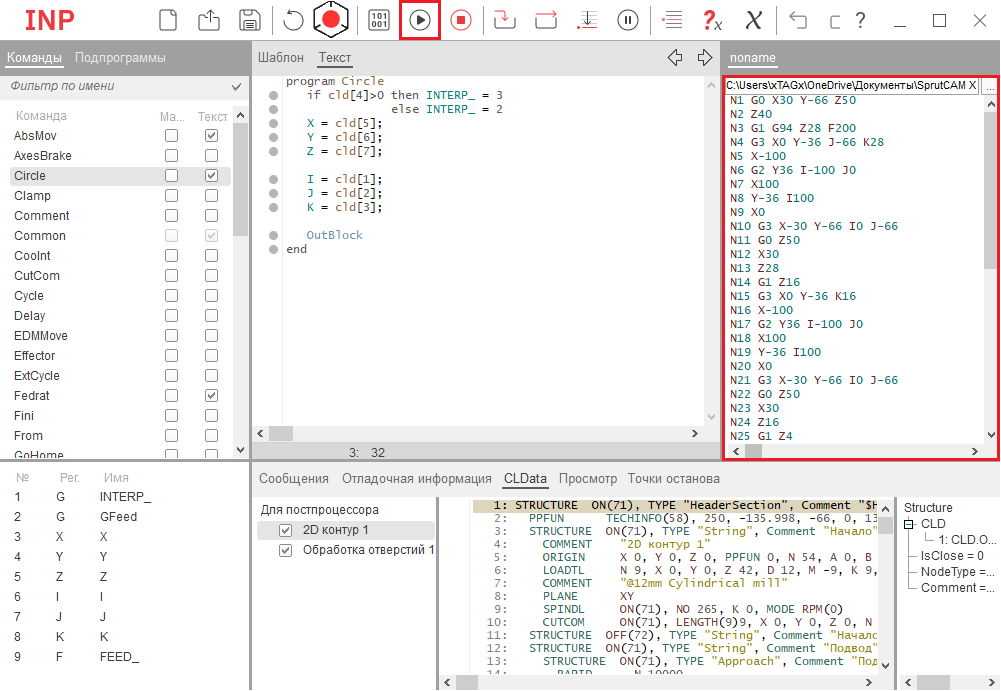Enable the Текст checkbox for Clamp

(211, 196)
